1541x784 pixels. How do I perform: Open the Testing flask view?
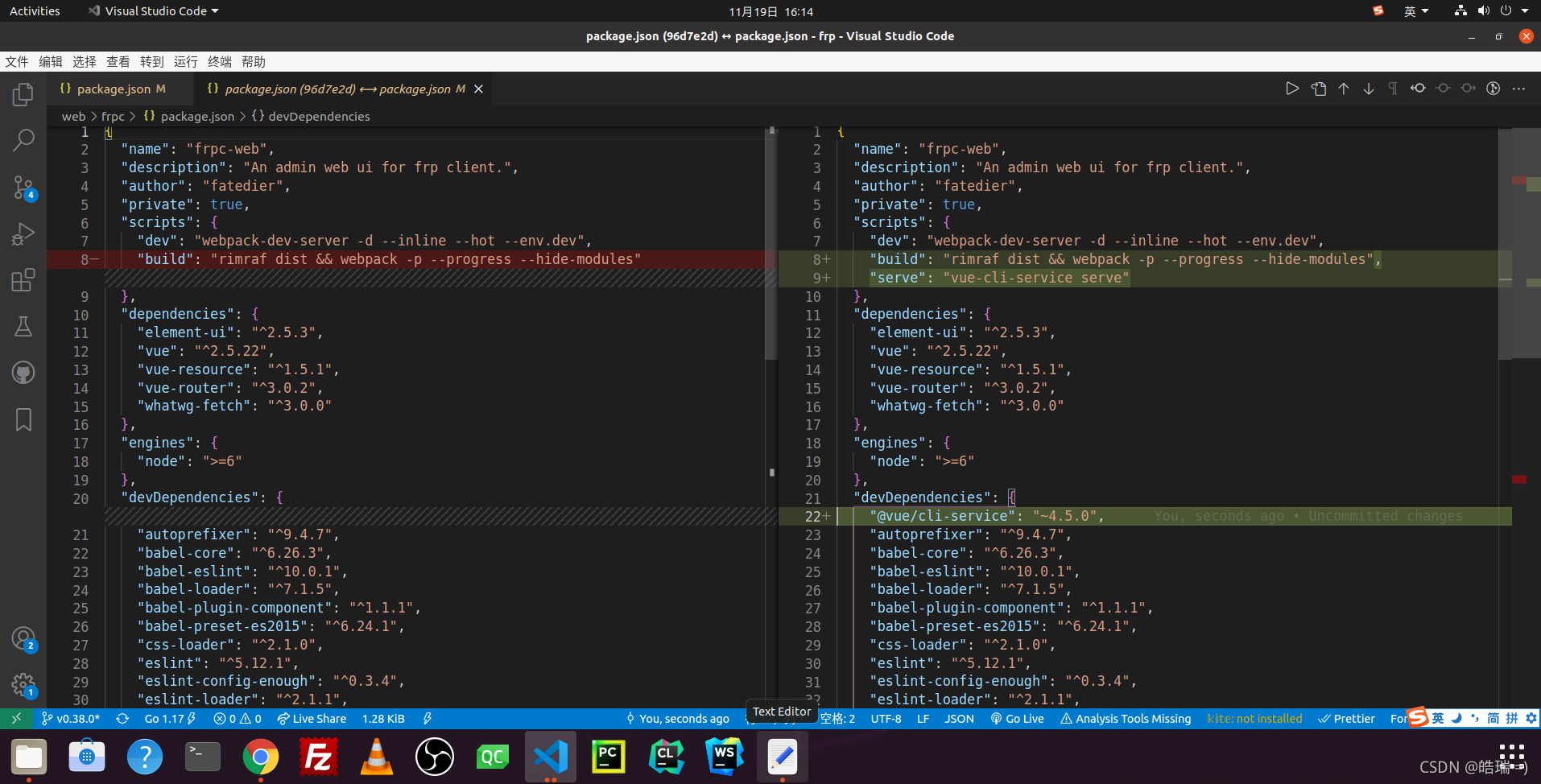(x=23, y=327)
